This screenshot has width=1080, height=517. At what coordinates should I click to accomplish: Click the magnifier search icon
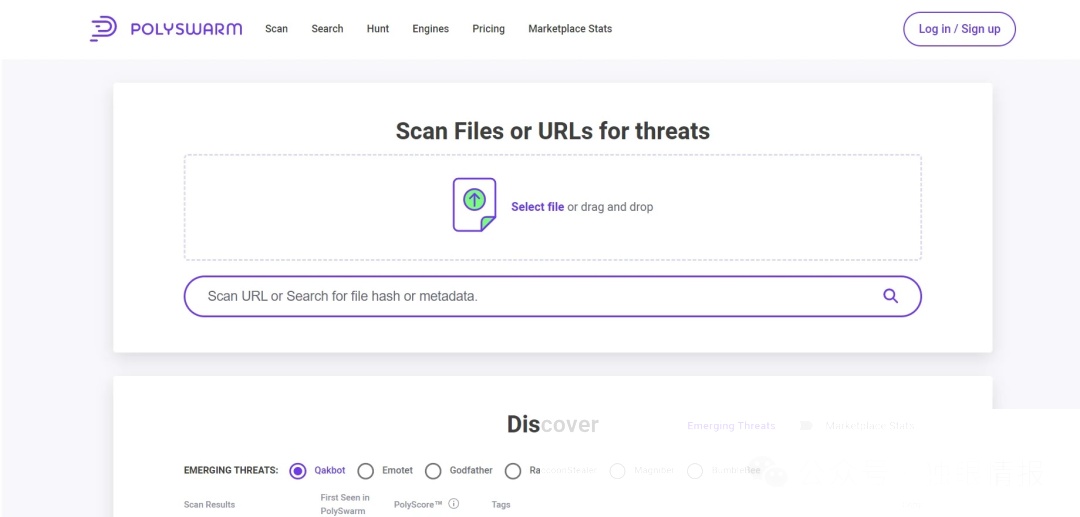[891, 296]
